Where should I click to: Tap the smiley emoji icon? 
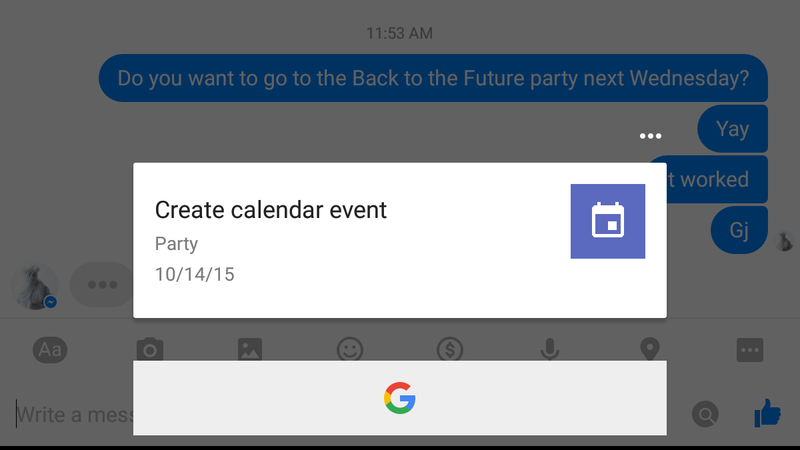point(350,350)
